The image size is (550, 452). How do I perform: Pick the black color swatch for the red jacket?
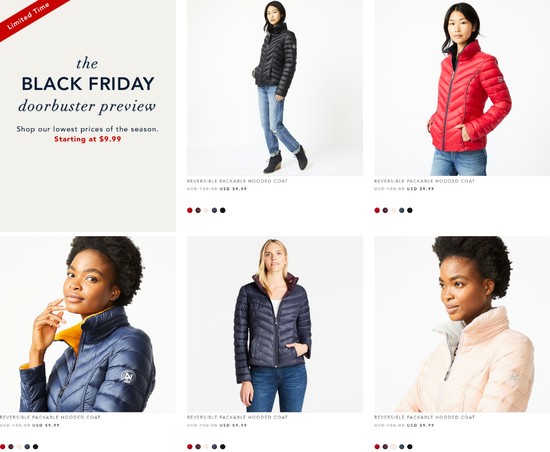coord(410,210)
